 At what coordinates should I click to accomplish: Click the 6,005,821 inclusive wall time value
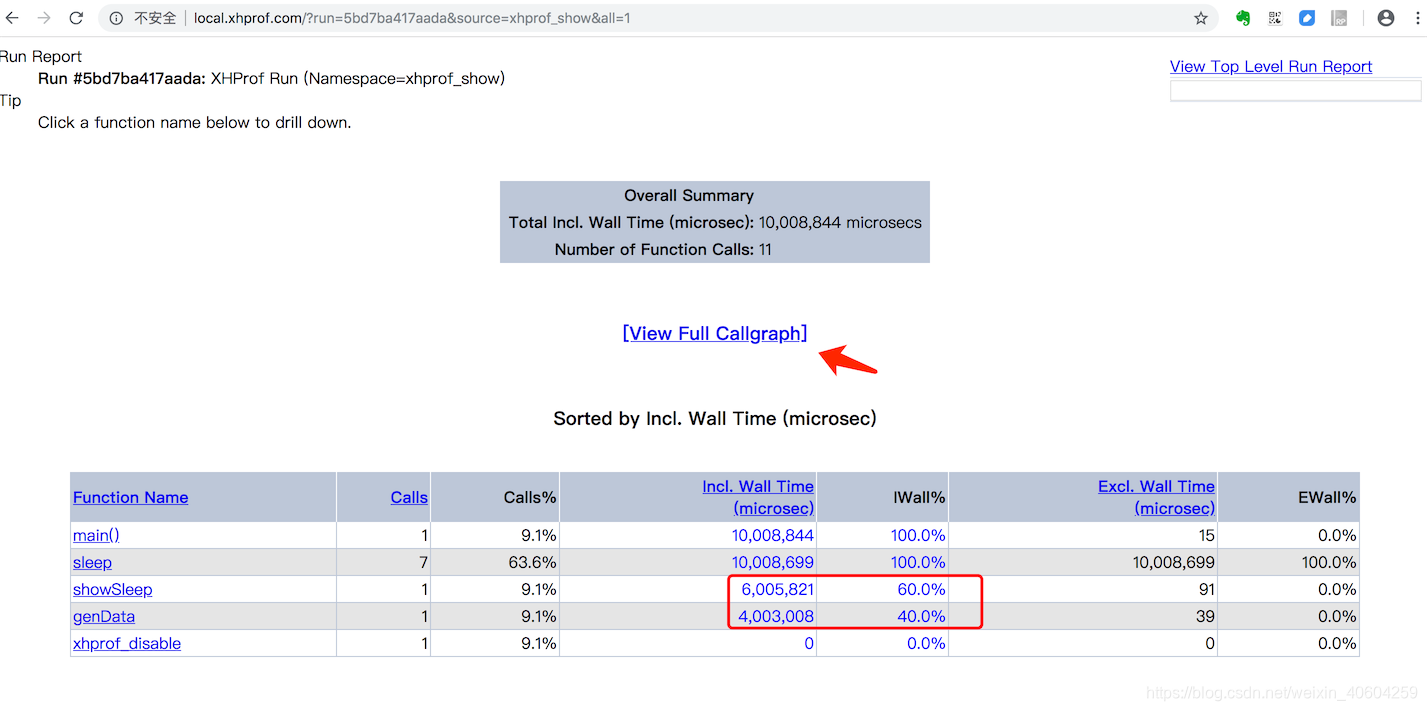[778, 589]
